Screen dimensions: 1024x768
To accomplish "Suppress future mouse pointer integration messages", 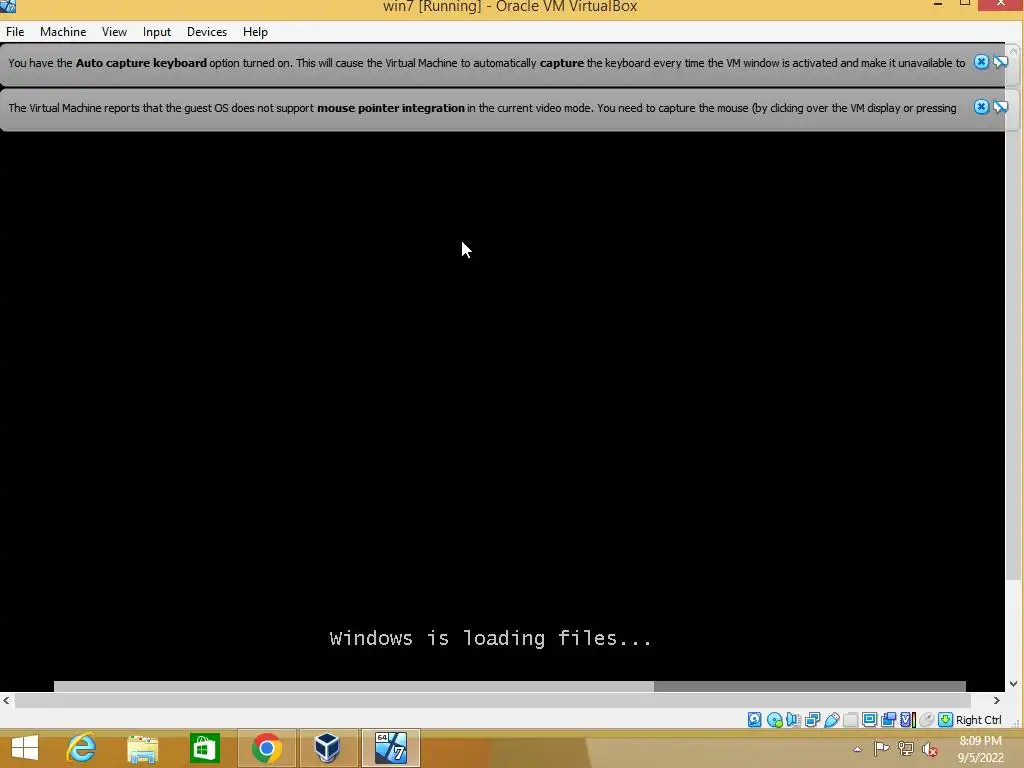I will pyautogui.click(x=1000, y=106).
